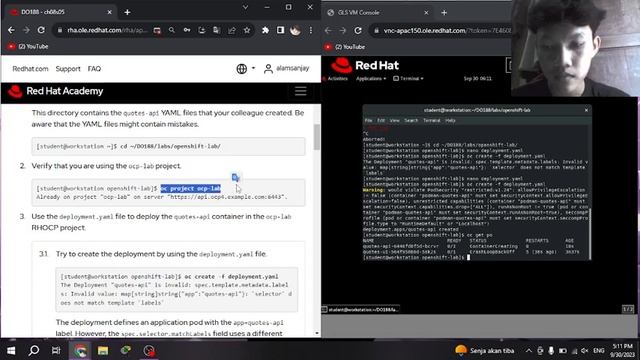Screen dimensions: 640x360
Task: Click the VM clock showing Sep 30
Action: pos(478,78)
